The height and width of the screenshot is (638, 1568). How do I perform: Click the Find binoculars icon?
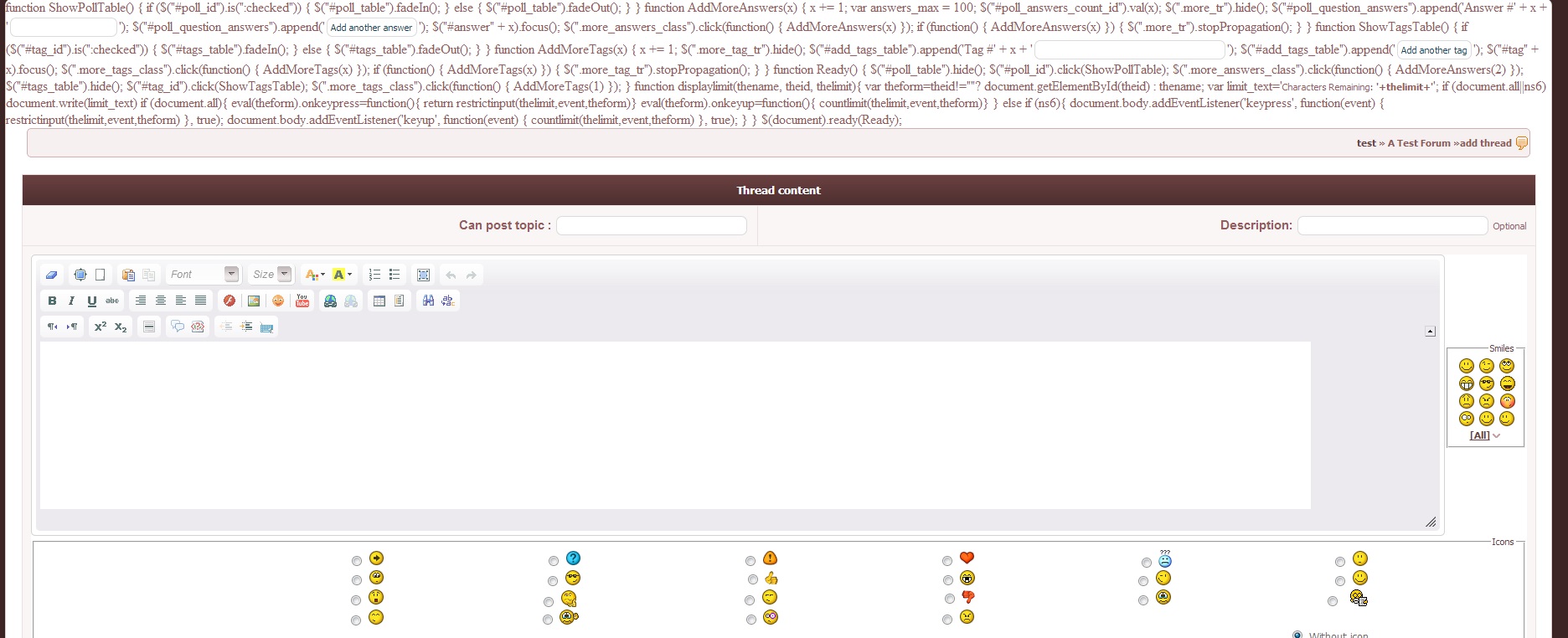pos(429,301)
